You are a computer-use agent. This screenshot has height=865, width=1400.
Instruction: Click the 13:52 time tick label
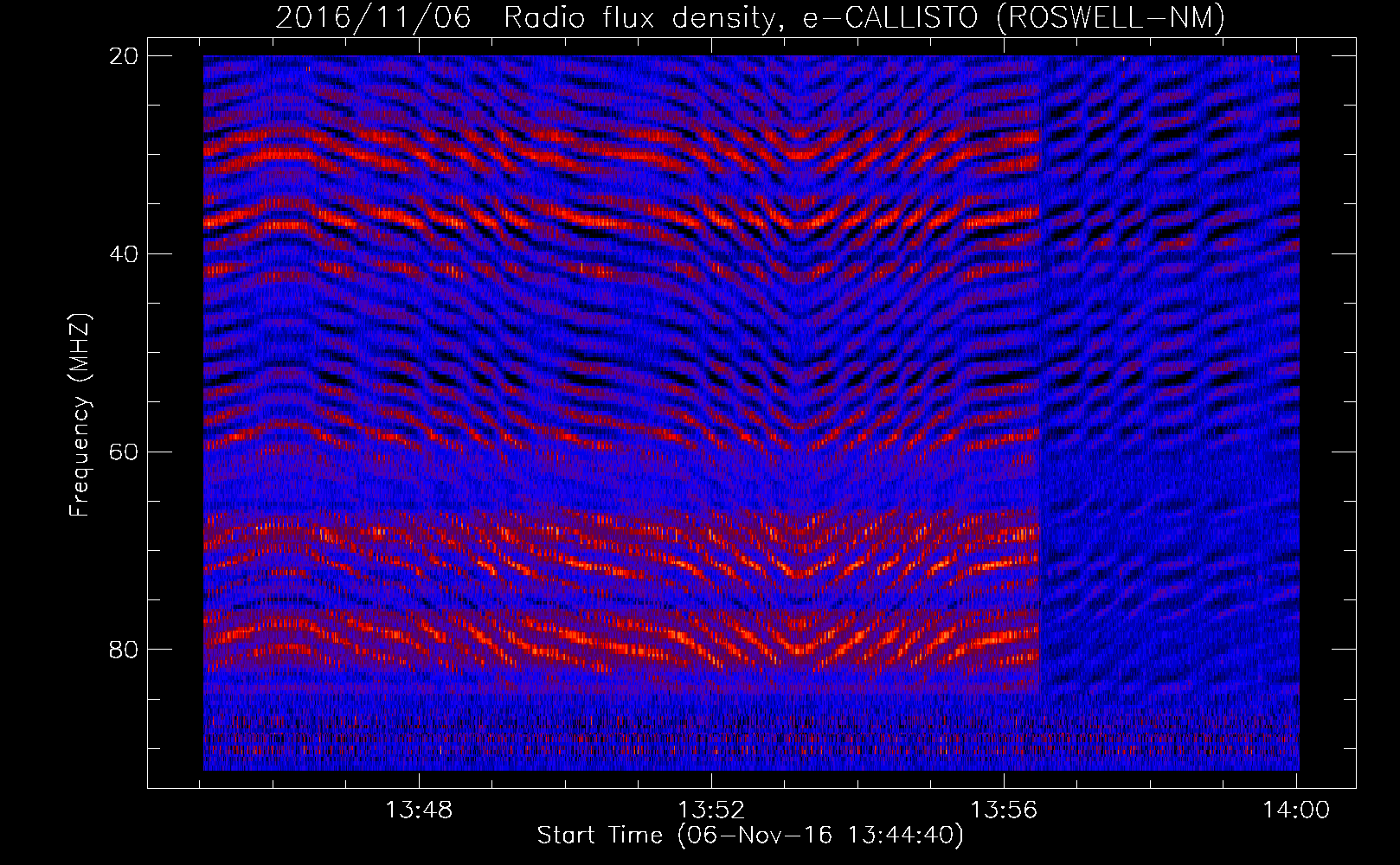click(x=711, y=811)
